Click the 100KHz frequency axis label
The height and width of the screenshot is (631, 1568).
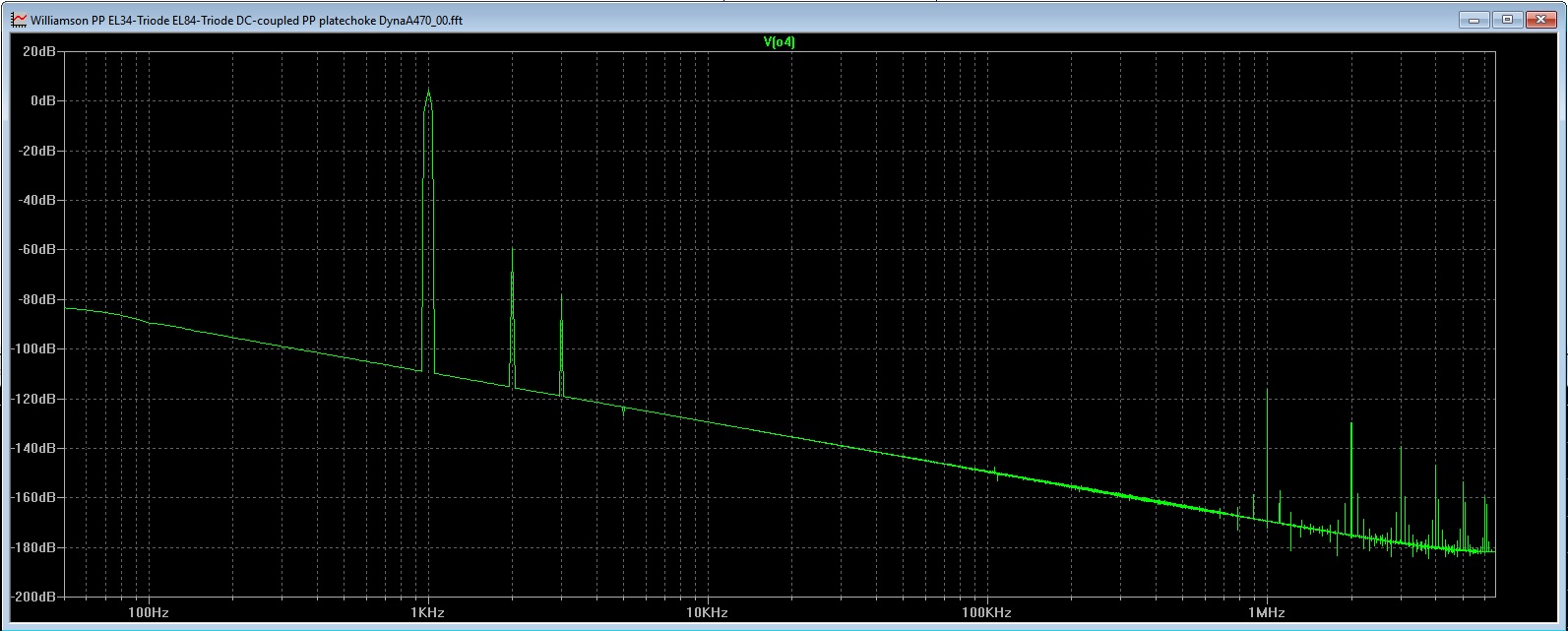[x=986, y=612]
